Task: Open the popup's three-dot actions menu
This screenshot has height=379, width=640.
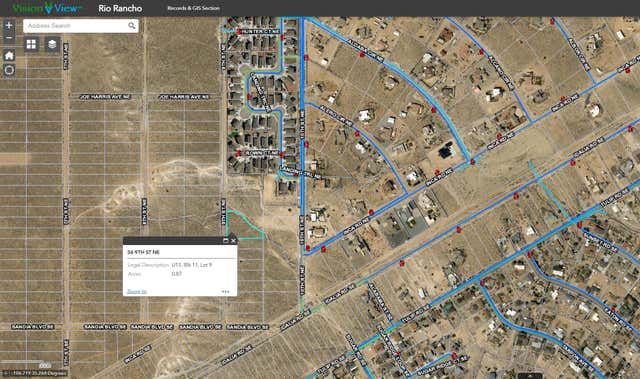Action: click(x=225, y=291)
